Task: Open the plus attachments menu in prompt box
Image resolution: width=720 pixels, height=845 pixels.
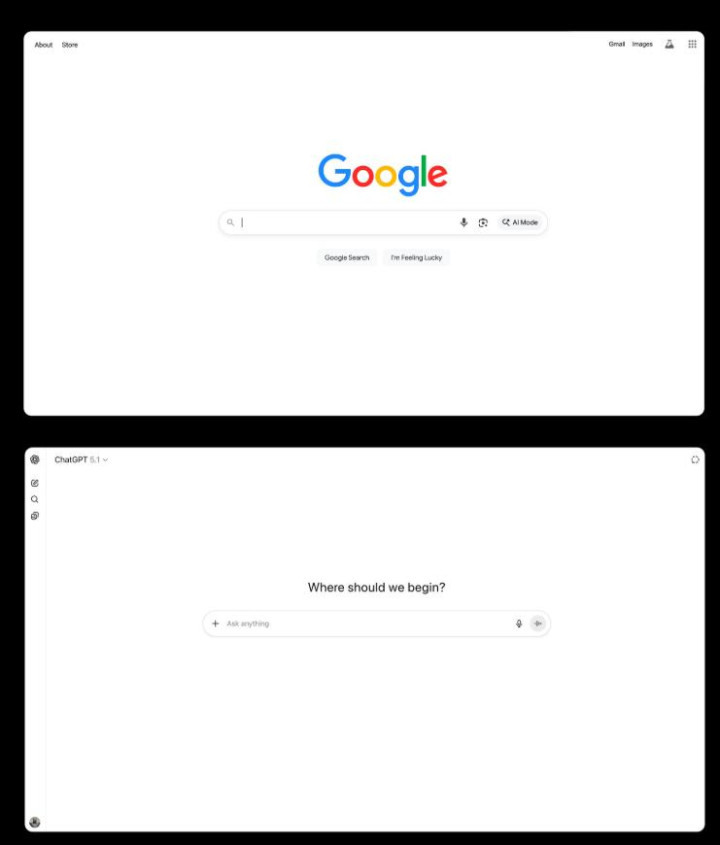Action: pyautogui.click(x=216, y=624)
